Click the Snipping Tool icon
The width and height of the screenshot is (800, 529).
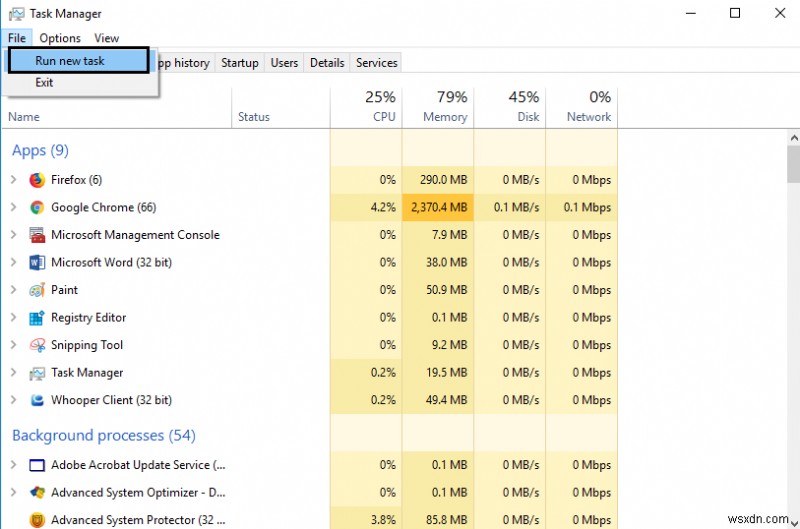pyautogui.click(x=37, y=345)
